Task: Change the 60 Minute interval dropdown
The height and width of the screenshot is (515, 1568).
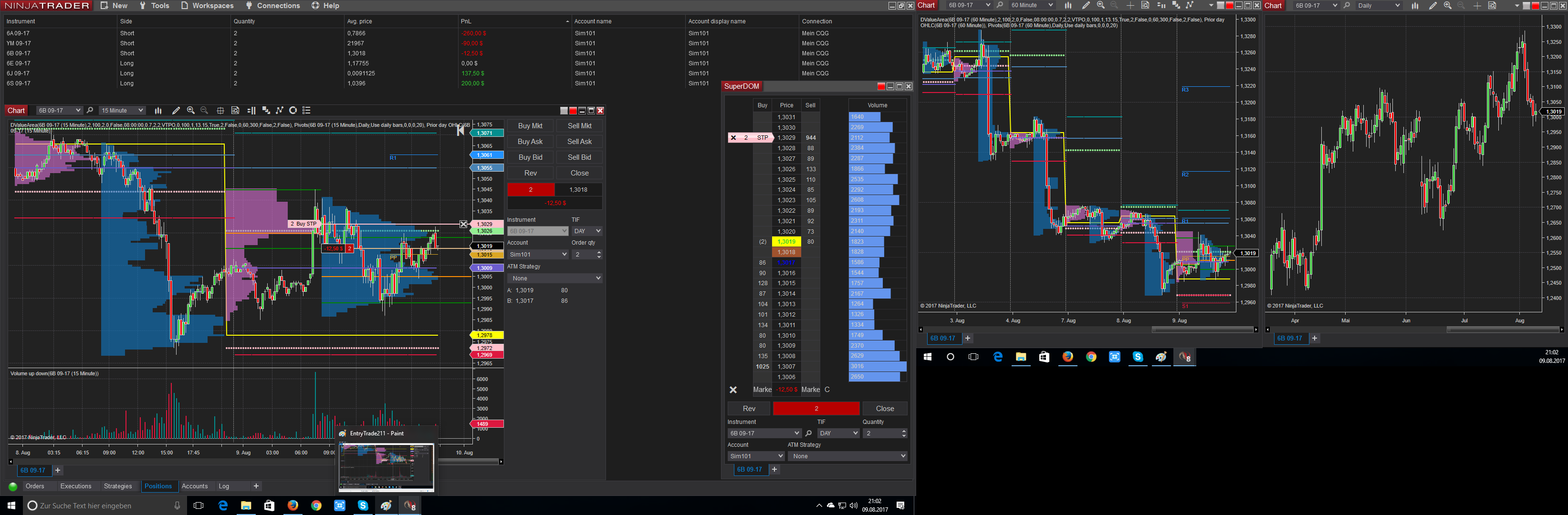Action: pos(1032,5)
